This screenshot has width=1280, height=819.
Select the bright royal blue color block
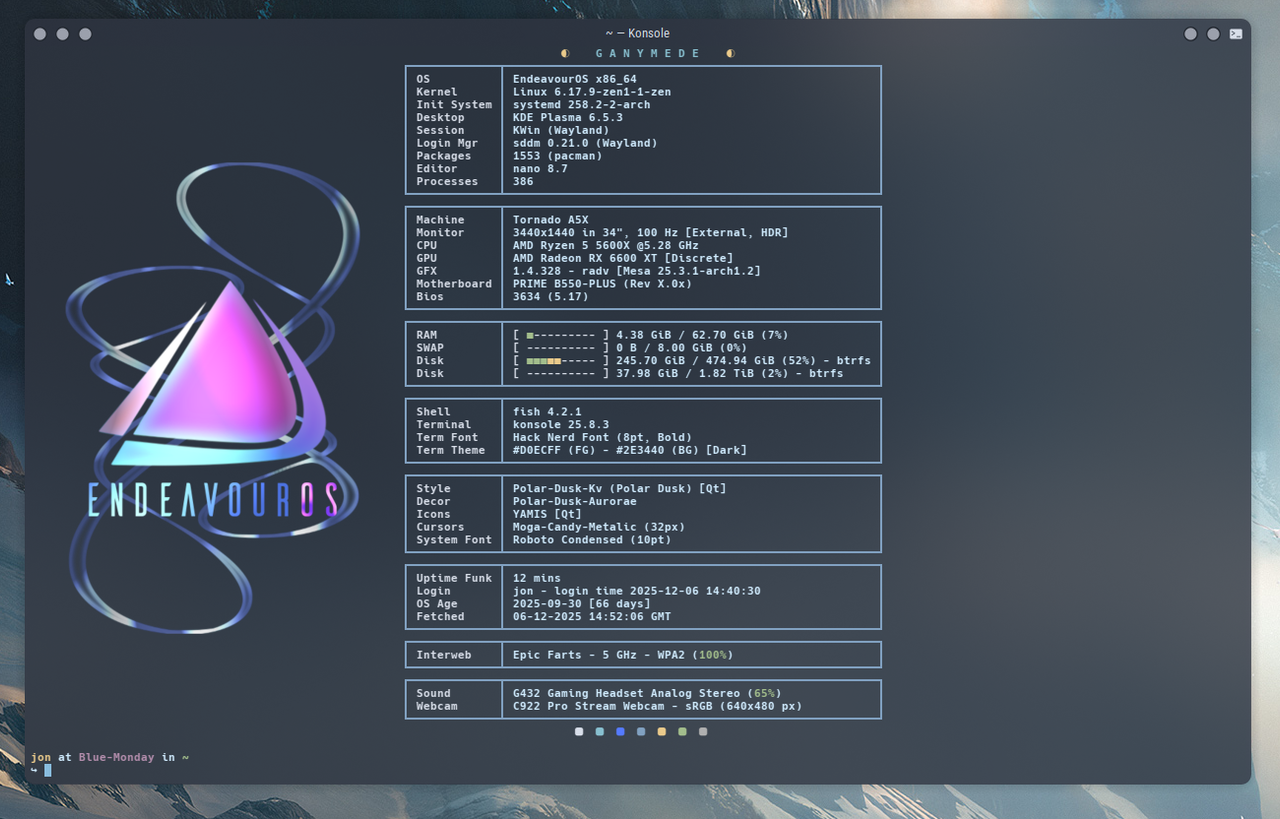coord(620,732)
